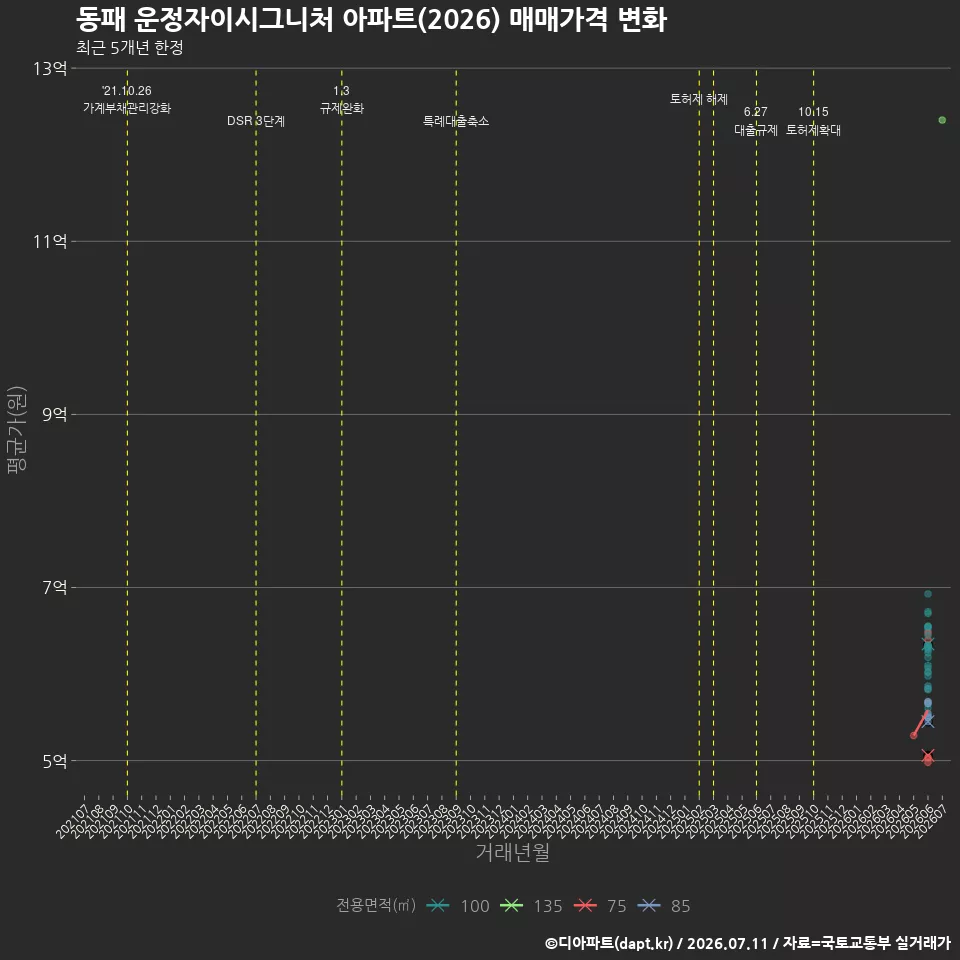Click the 6.27 annotation date

[x=756, y=111]
